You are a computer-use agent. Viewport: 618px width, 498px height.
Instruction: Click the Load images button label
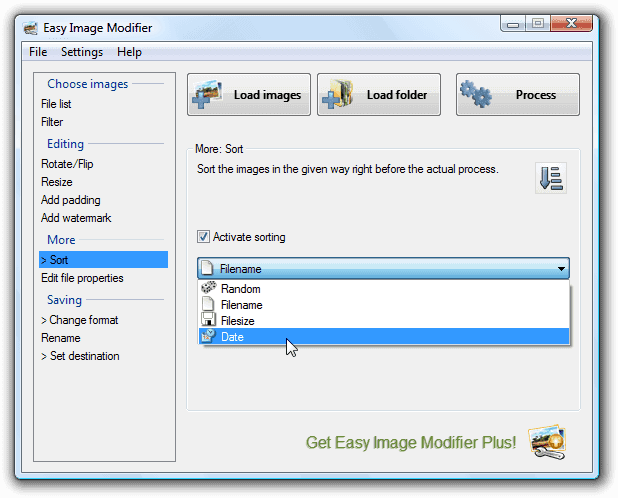267,95
